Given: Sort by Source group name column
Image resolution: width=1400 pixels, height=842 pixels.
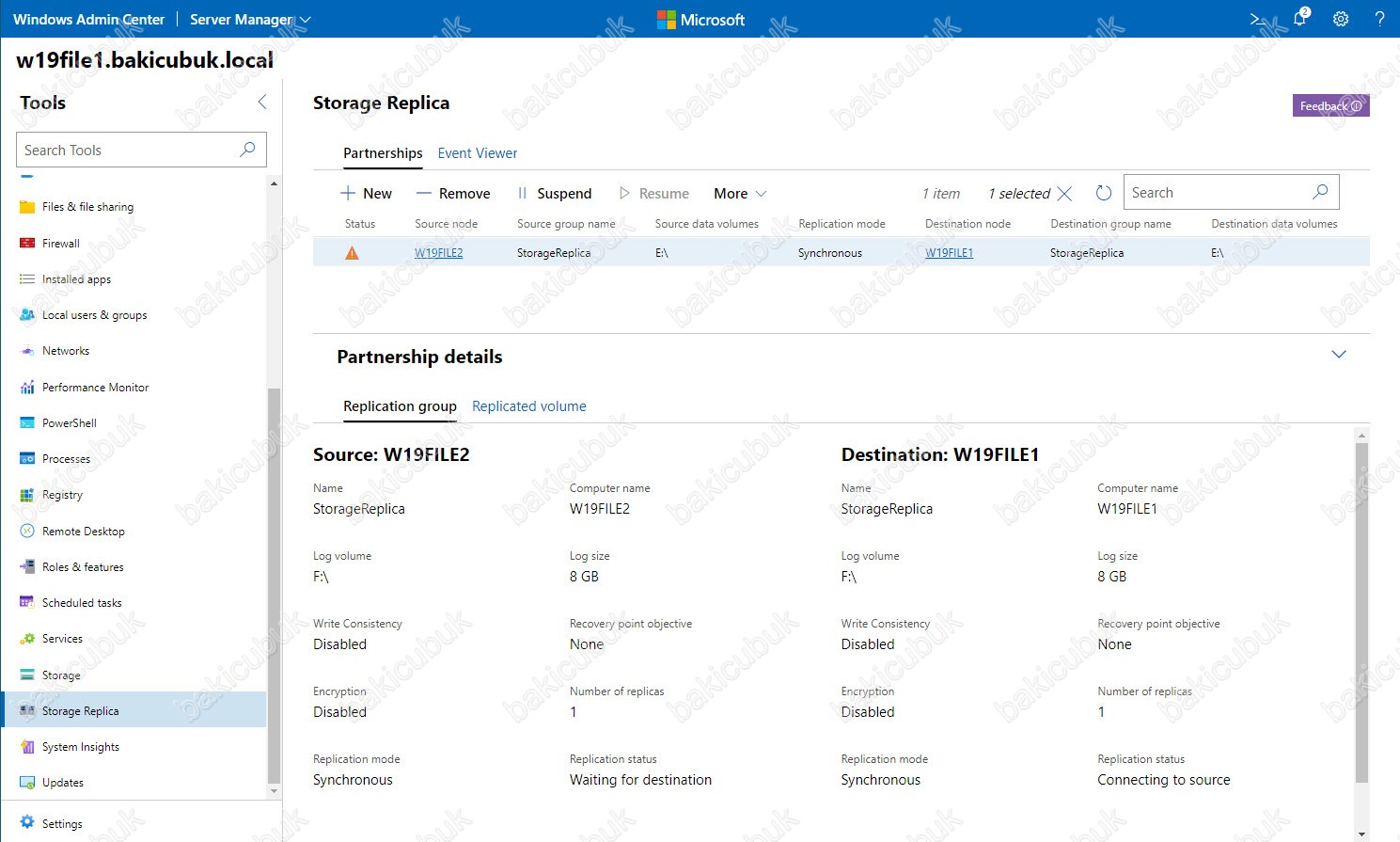Looking at the screenshot, I should [x=566, y=224].
